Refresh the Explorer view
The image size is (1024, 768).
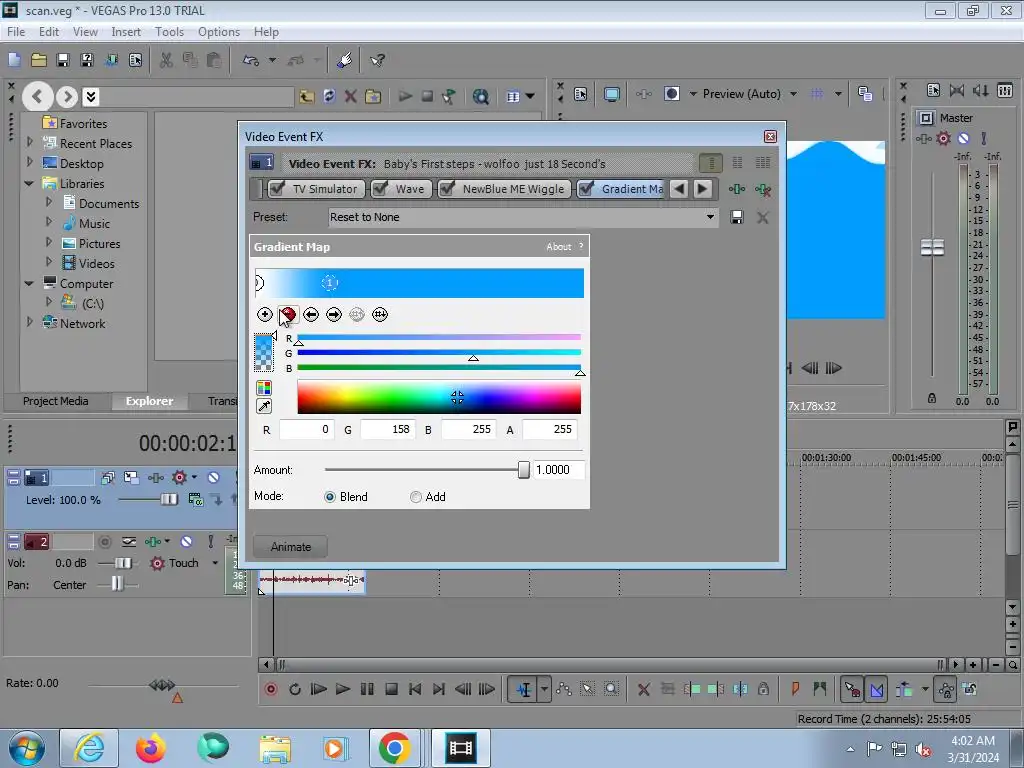(329, 97)
